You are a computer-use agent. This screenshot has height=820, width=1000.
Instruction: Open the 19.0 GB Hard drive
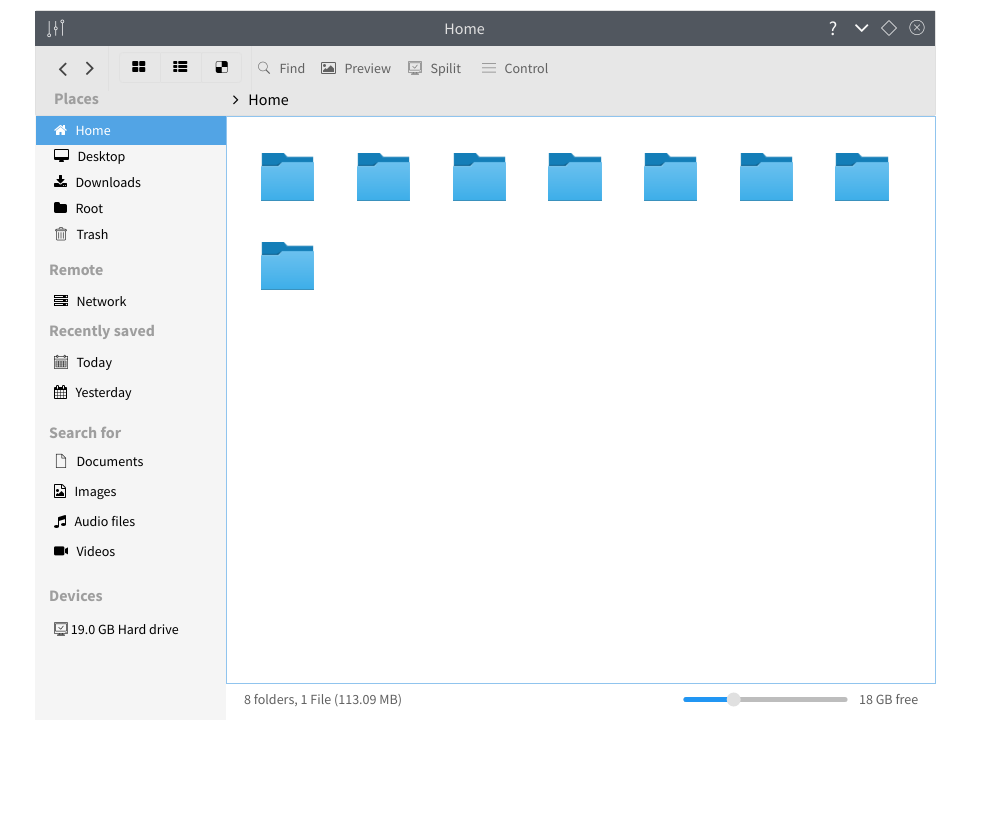pyautogui.click(x=123, y=629)
